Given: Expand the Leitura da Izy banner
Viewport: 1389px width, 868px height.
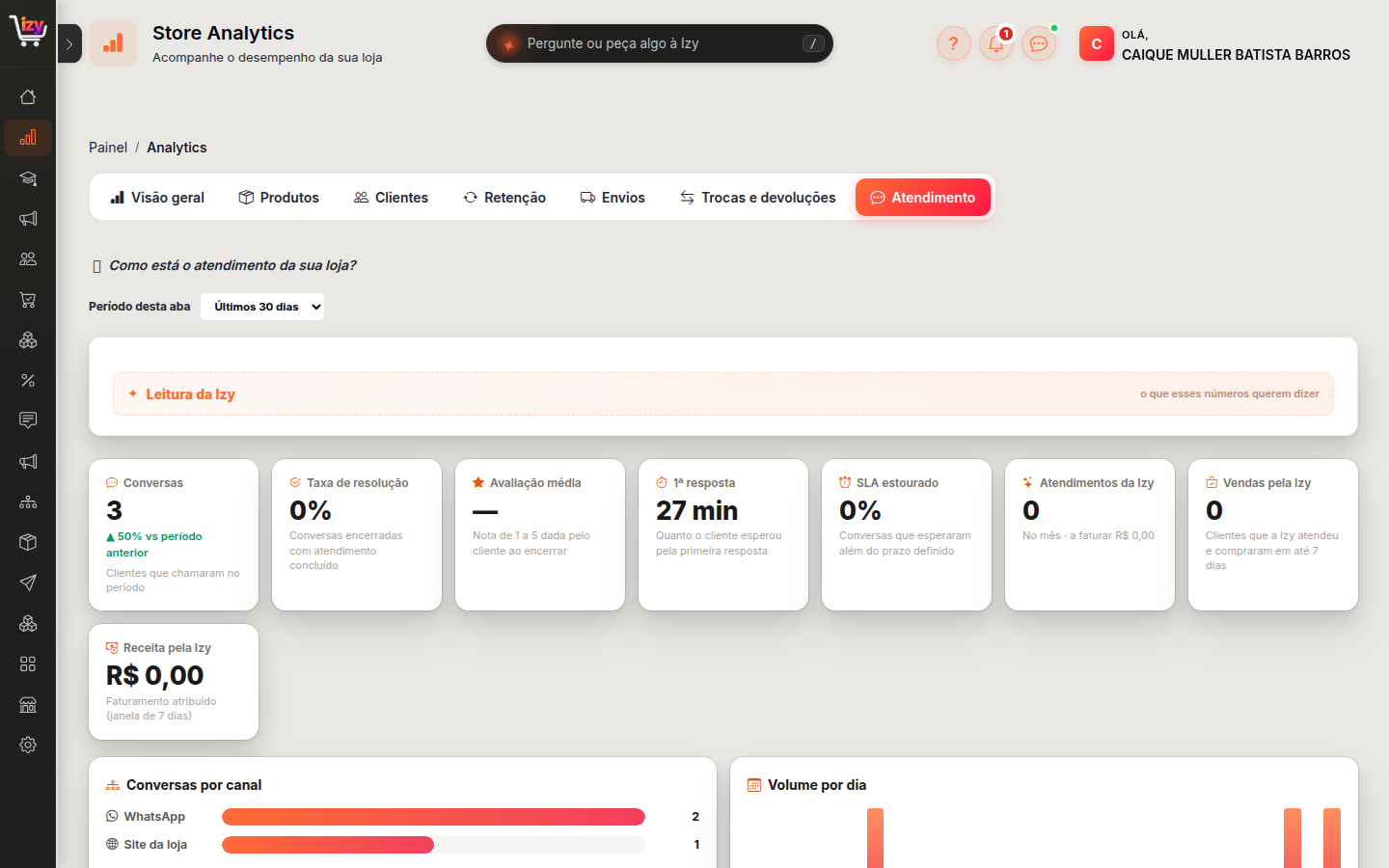Looking at the screenshot, I should 723,393.
